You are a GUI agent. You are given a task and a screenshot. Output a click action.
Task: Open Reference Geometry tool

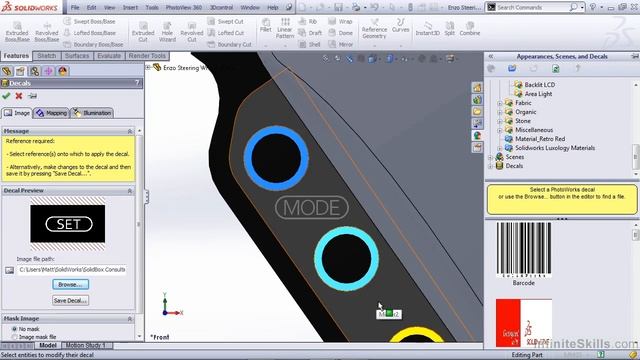point(374,29)
